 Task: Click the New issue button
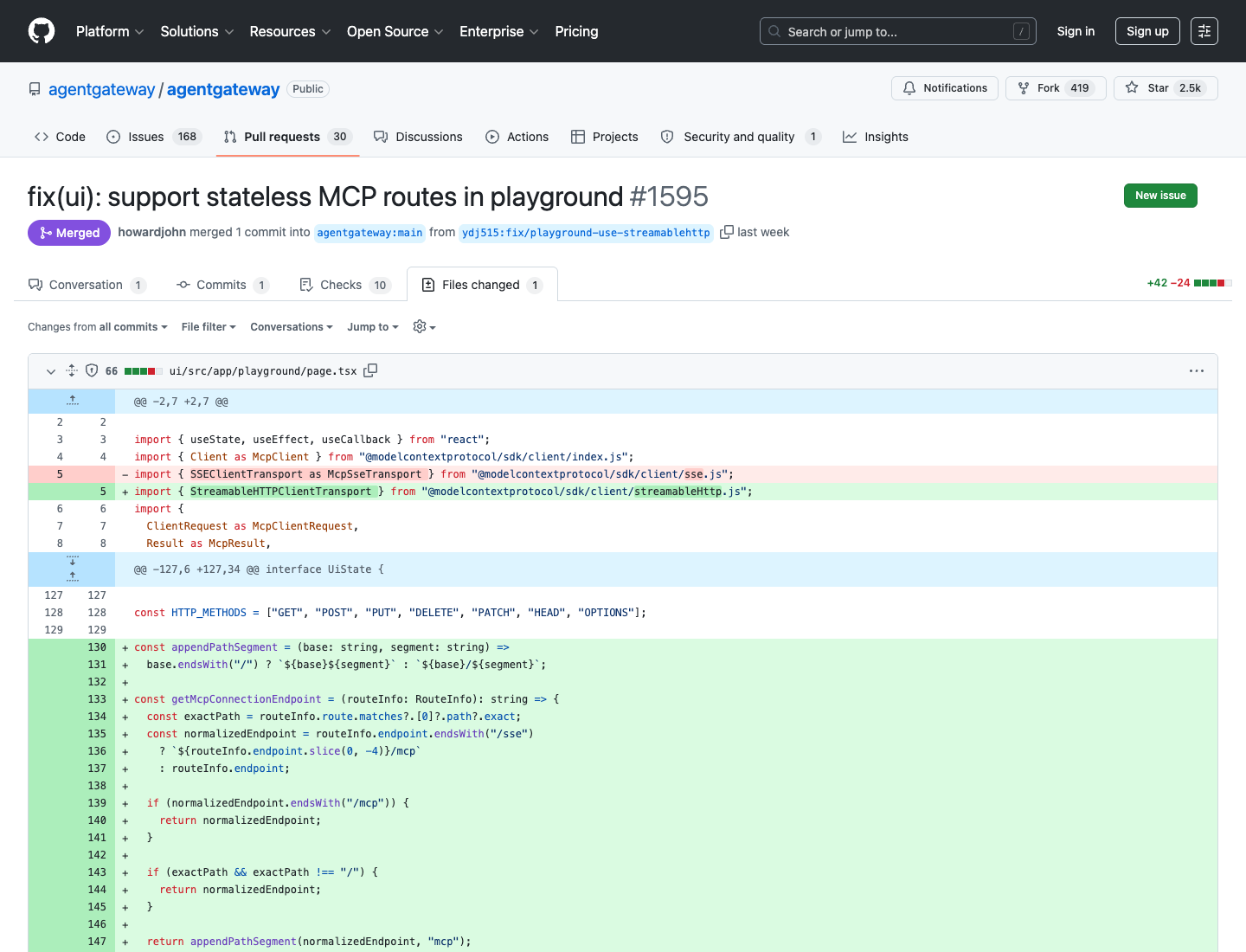pyautogui.click(x=1160, y=196)
